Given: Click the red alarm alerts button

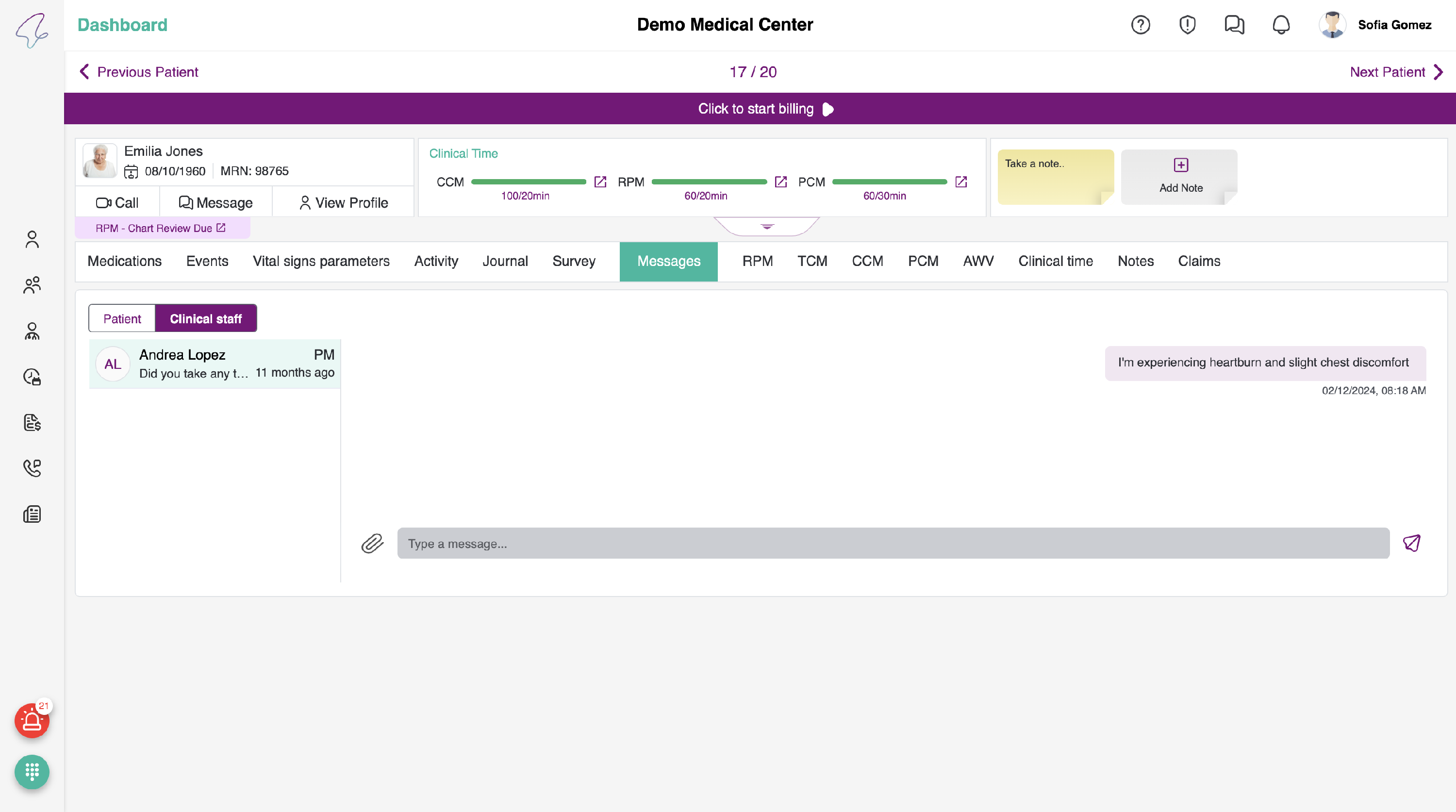Looking at the screenshot, I should pyautogui.click(x=32, y=720).
